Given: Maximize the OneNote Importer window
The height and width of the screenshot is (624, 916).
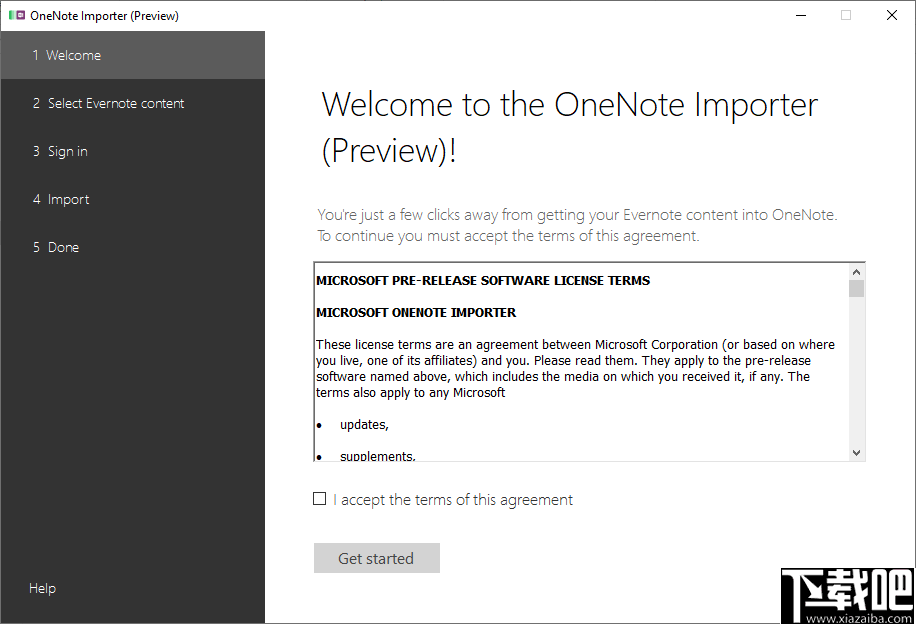Looking at the screenshot, I should (845, 15).
